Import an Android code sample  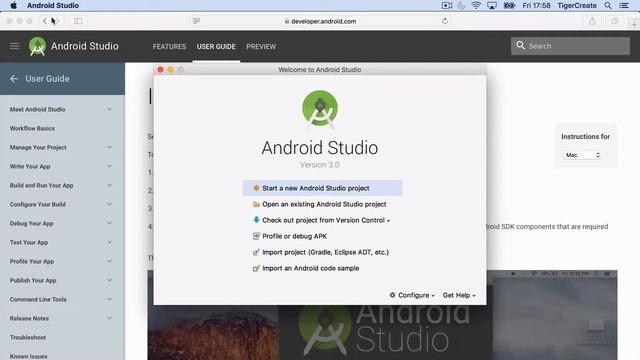(322, 268)
